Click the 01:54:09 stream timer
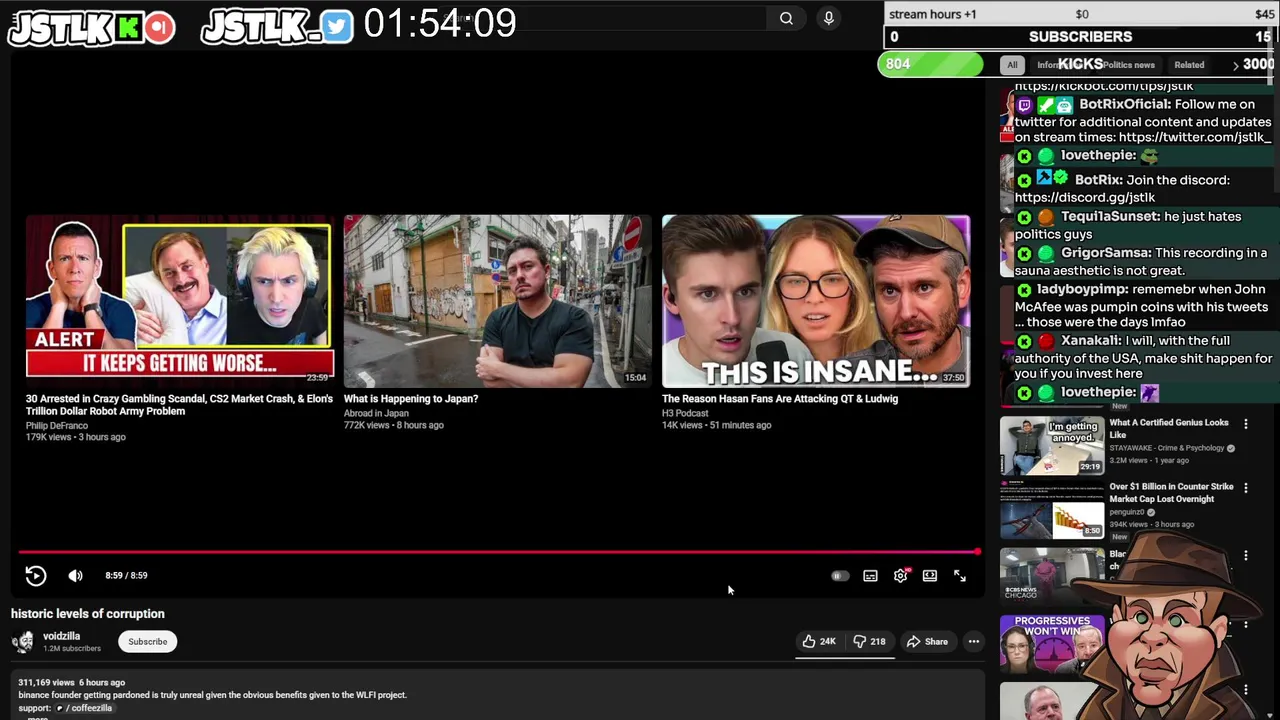Image resolution: width=1280 pixels, height=720 pixels. tap(440, 24)
